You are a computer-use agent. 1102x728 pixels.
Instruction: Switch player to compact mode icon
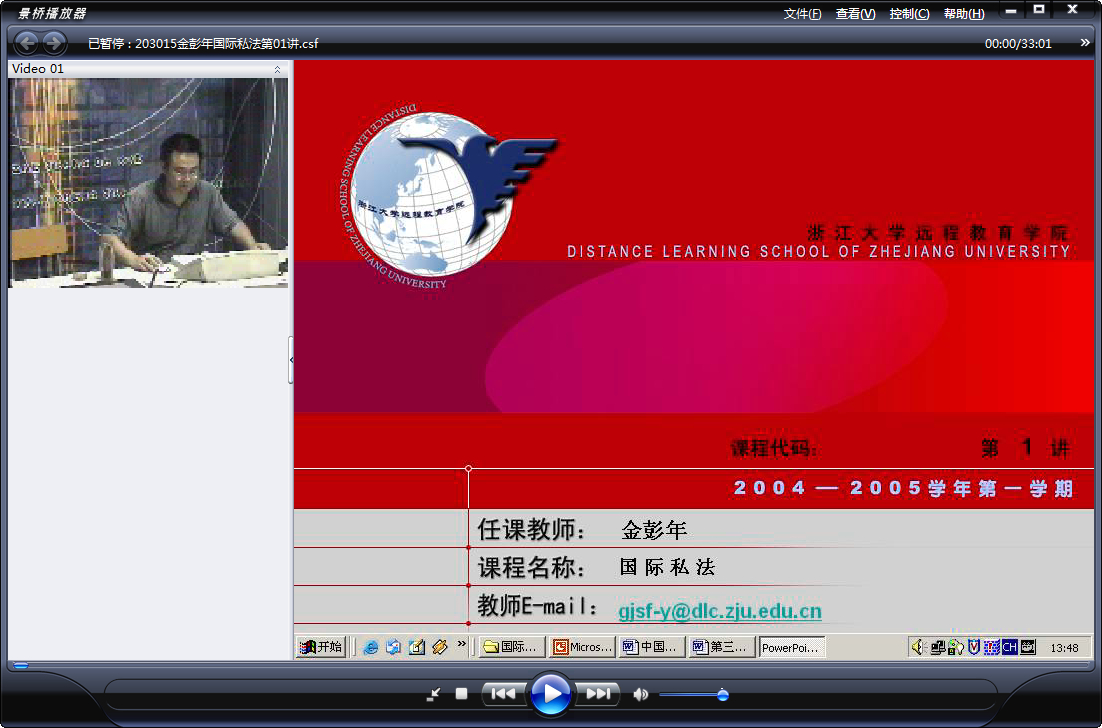point(434,694)
